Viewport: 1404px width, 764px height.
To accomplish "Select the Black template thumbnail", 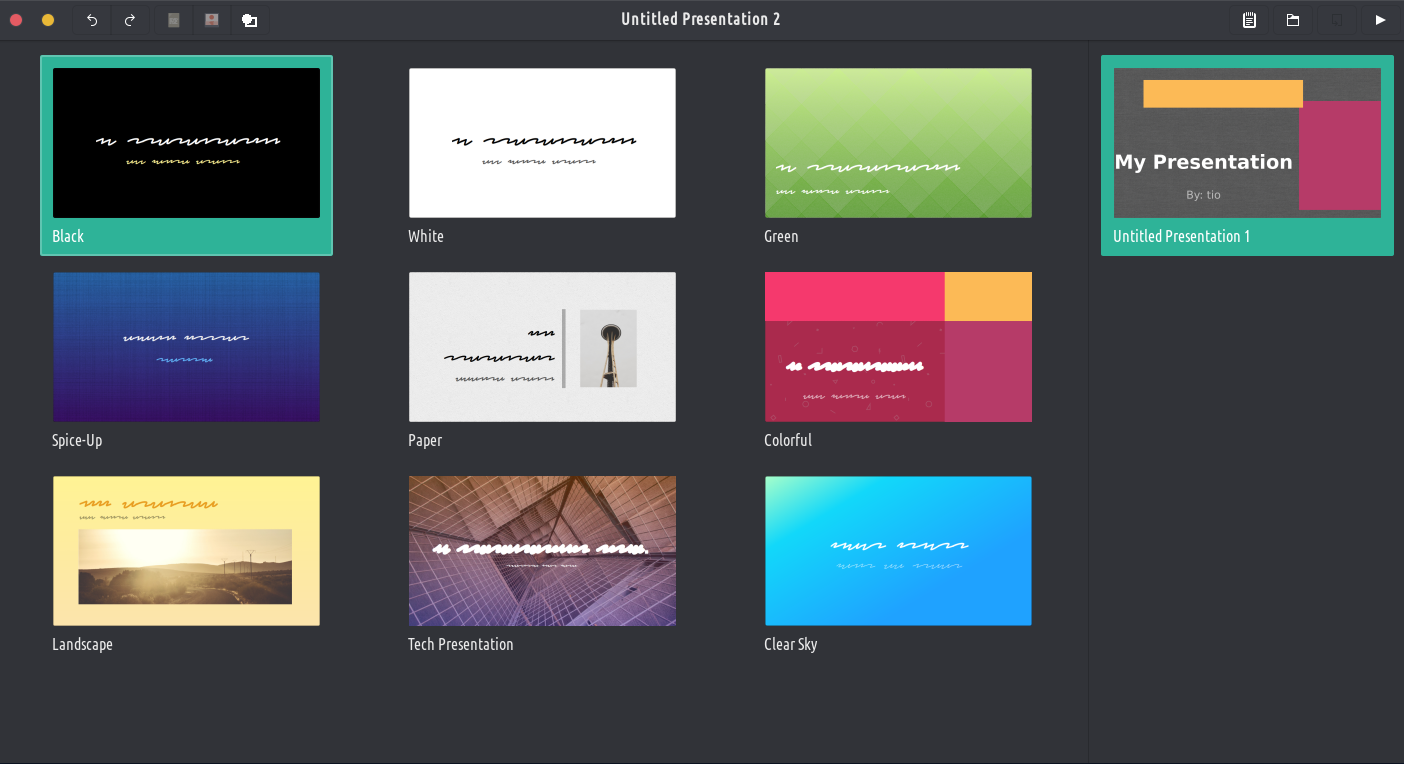I will tap(186, 143).
